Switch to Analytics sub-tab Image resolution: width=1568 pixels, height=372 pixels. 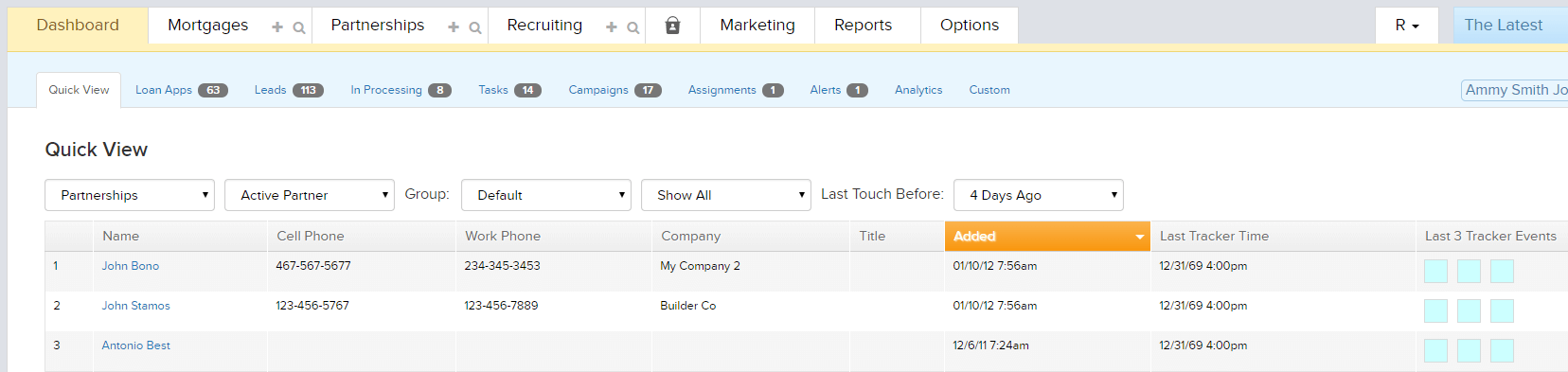918,90
